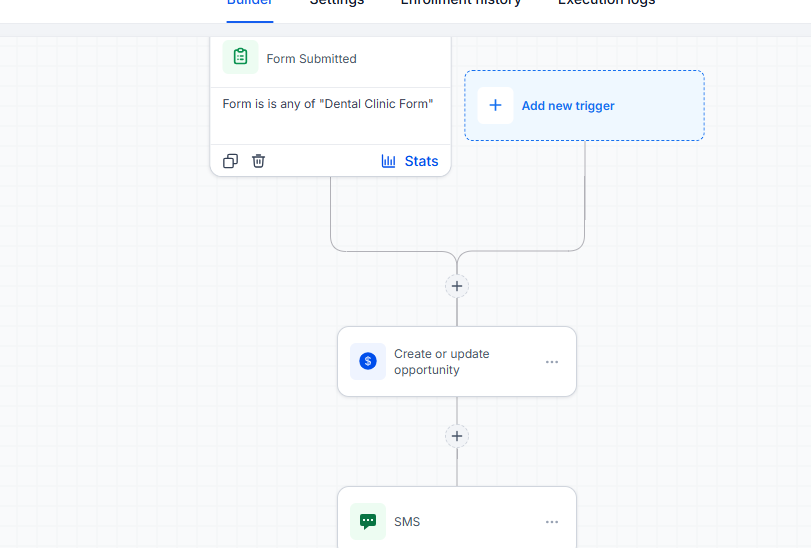Switch to the Builder tab
Image resolution: width=811 pixels, height=548 pixels.
point(250,3)
